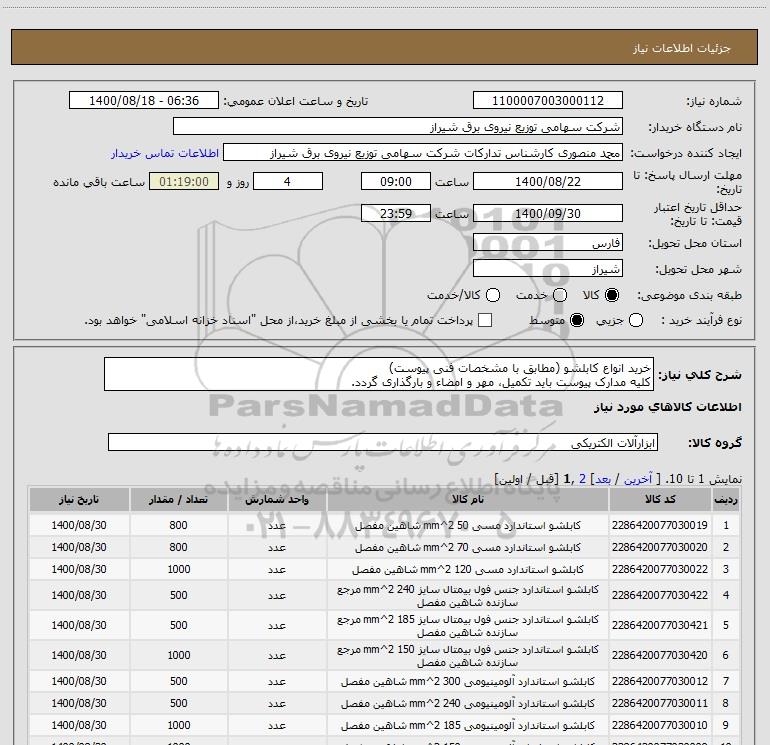Click the need date in row 1
770x745 pixels.
pos(79,525)
